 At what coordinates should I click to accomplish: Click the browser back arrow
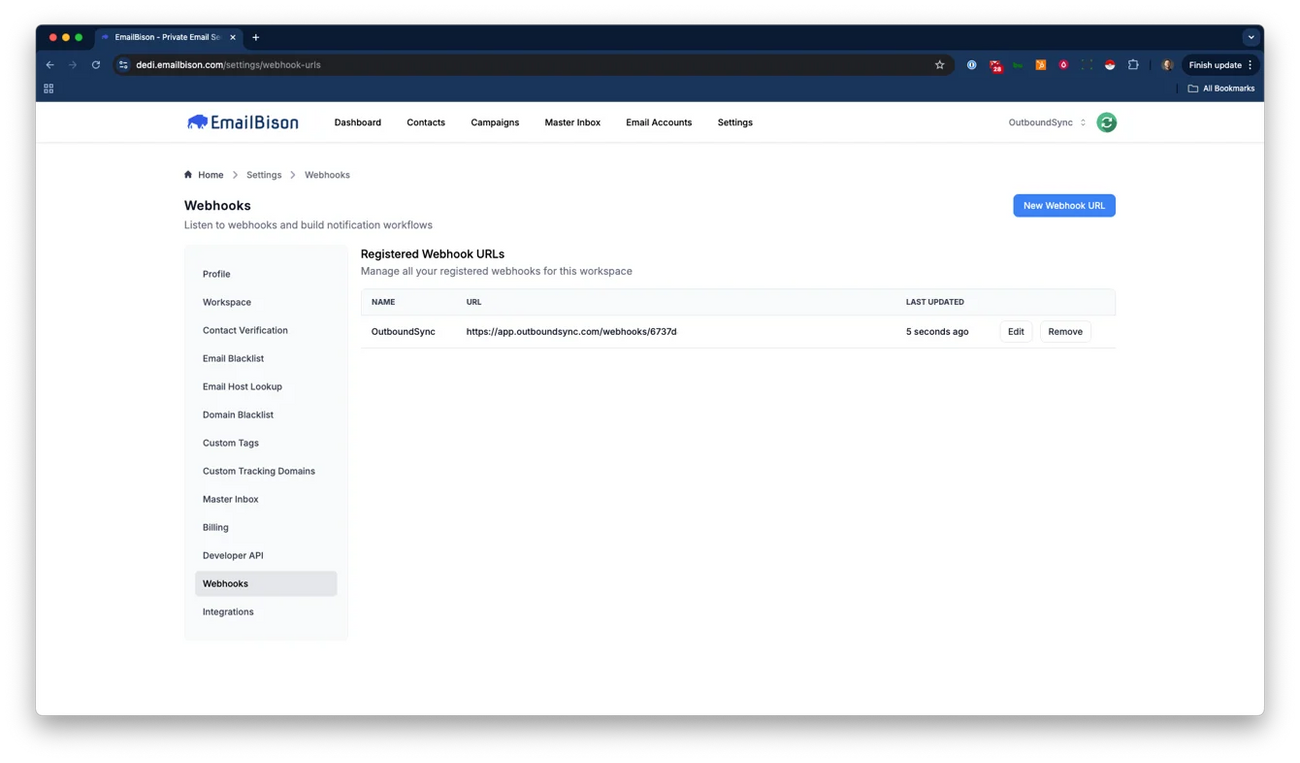(49, 64)
